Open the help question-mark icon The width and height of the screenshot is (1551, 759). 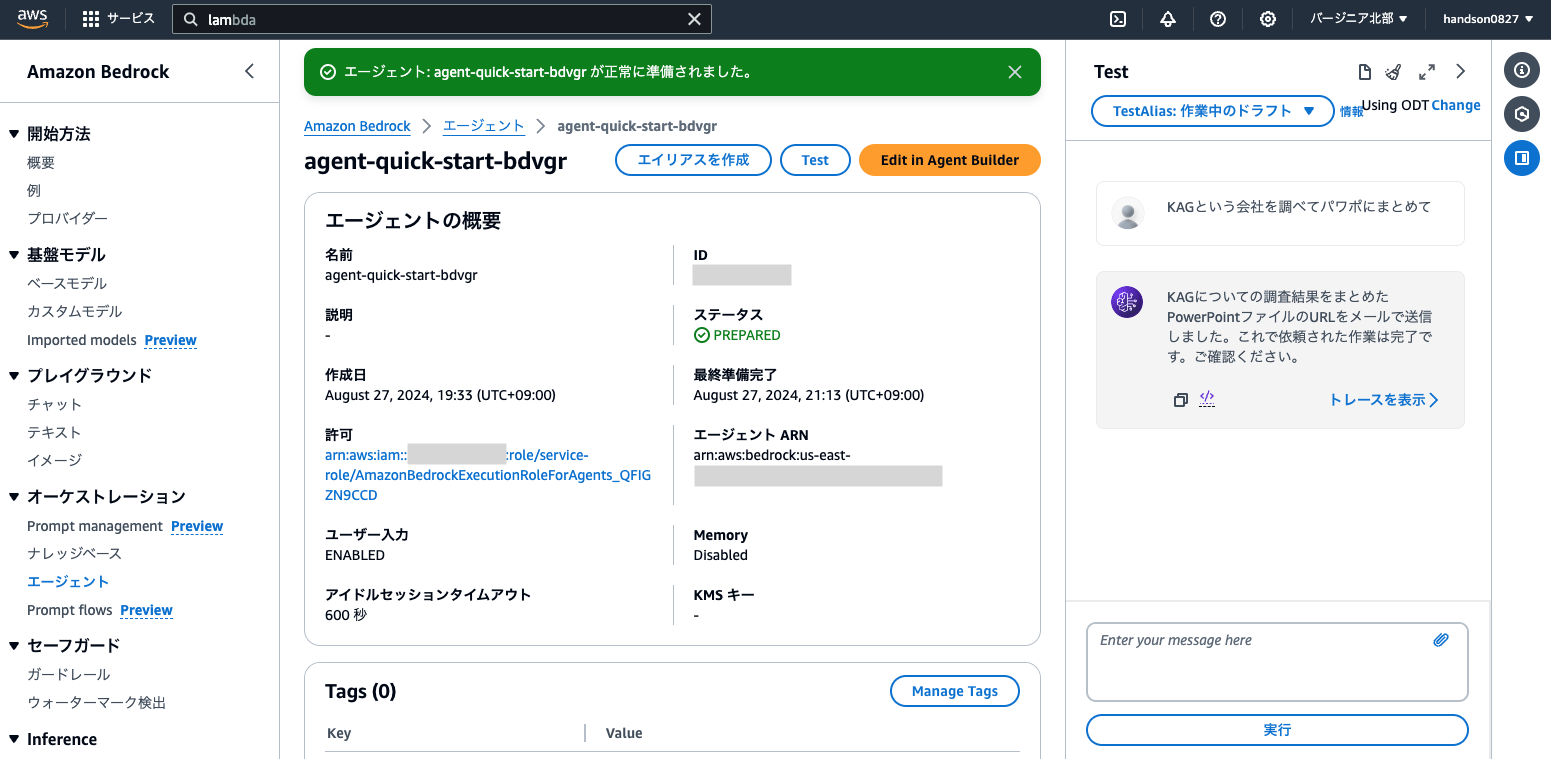click(1218, 19)
